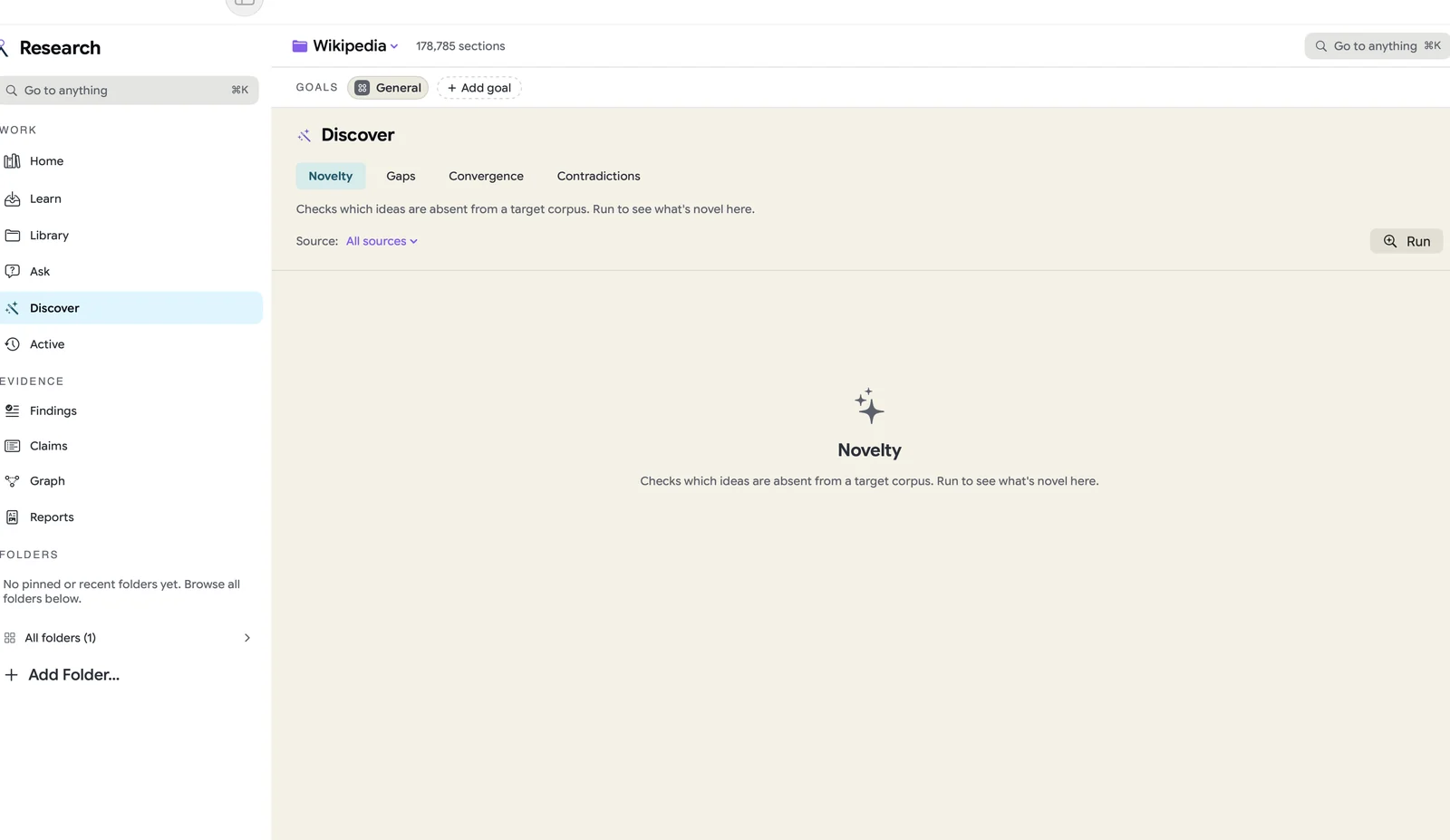This screenshot has height=840, width=1450.
Task: Click the plus icon beside Add Folder
Action: [11, 675]
